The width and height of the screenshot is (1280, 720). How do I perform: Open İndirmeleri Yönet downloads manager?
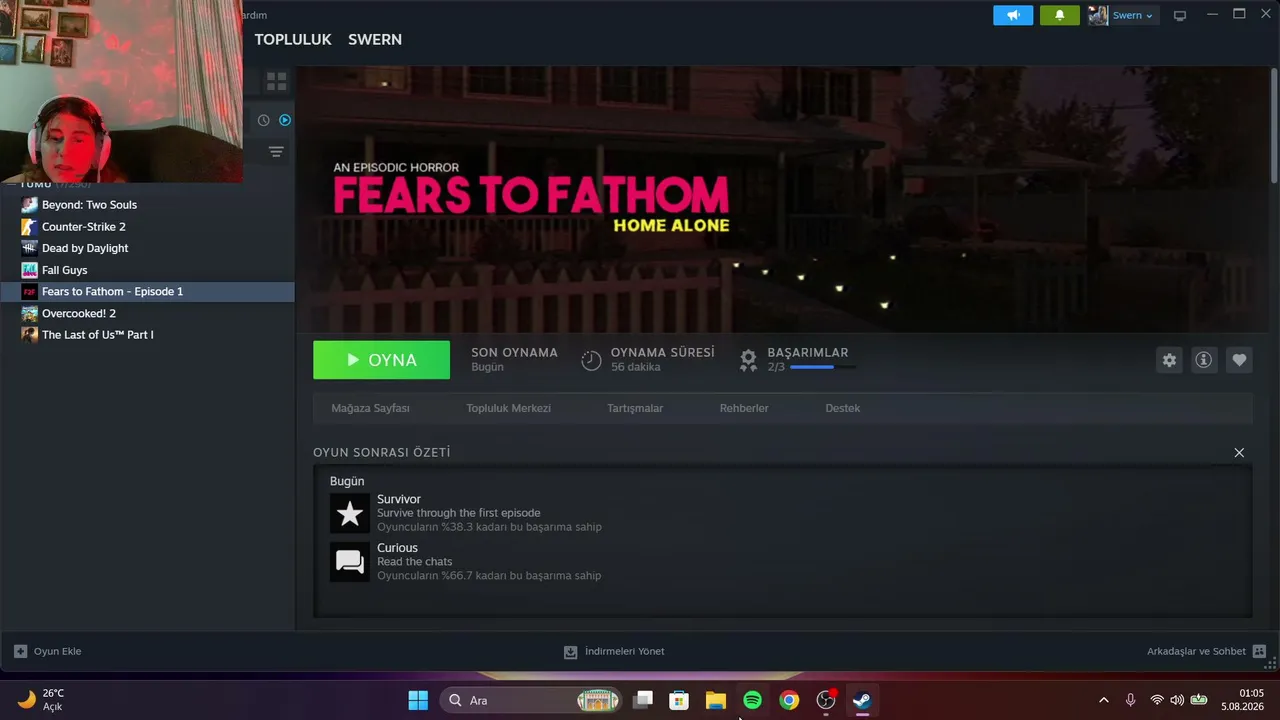tap(614, 652)
